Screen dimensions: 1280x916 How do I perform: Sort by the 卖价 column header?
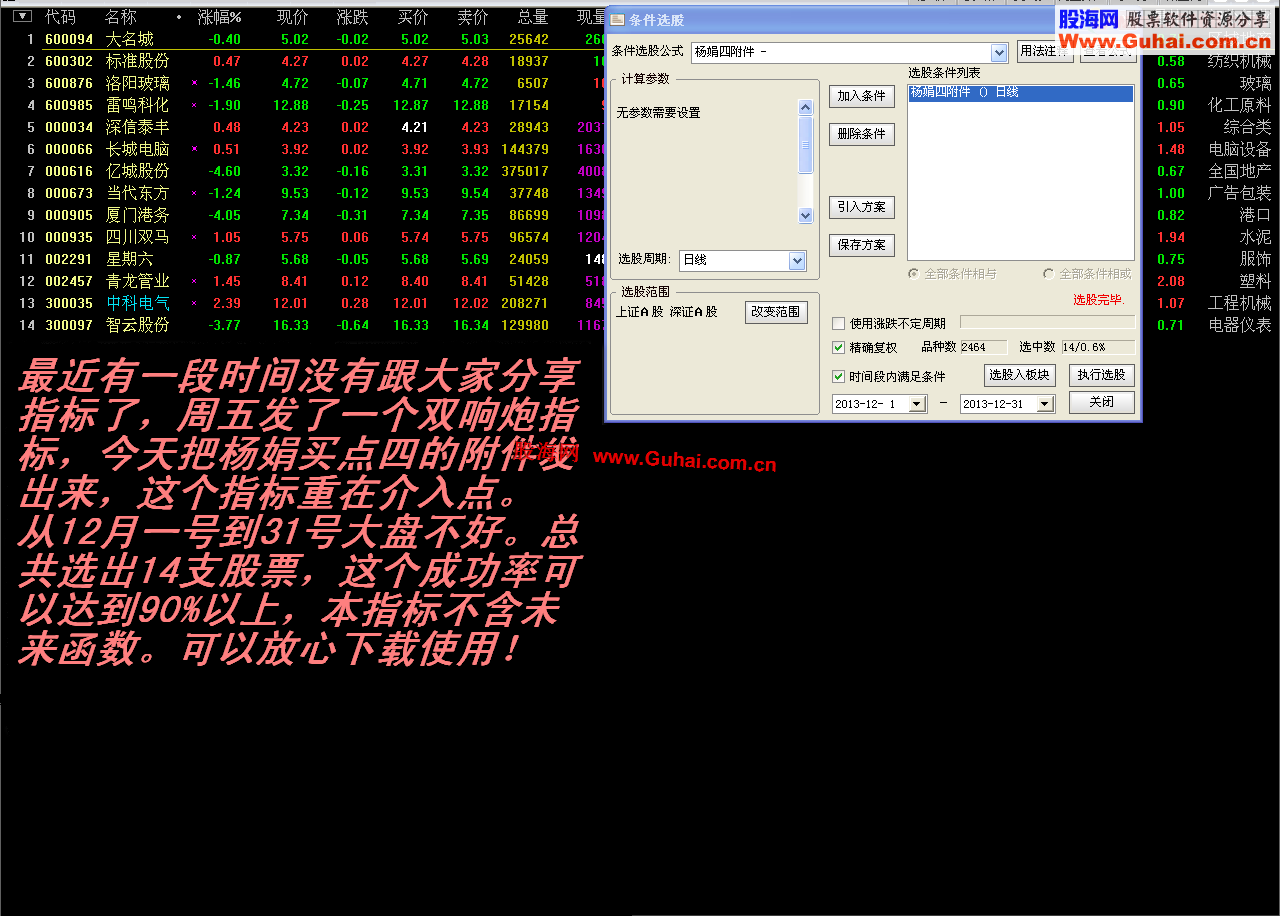click(x=473, y=17)
